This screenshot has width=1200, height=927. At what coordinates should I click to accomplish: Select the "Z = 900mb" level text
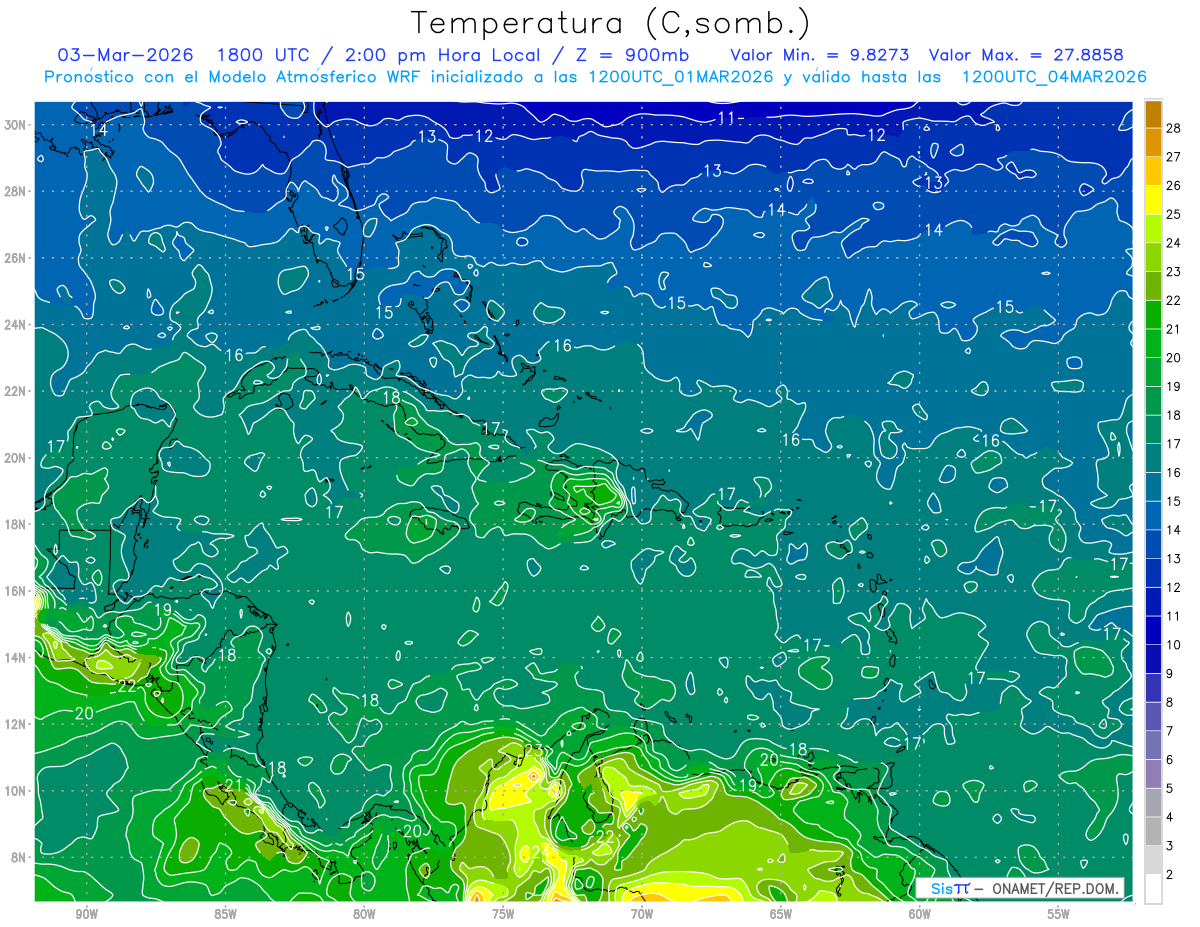point(633,55)
